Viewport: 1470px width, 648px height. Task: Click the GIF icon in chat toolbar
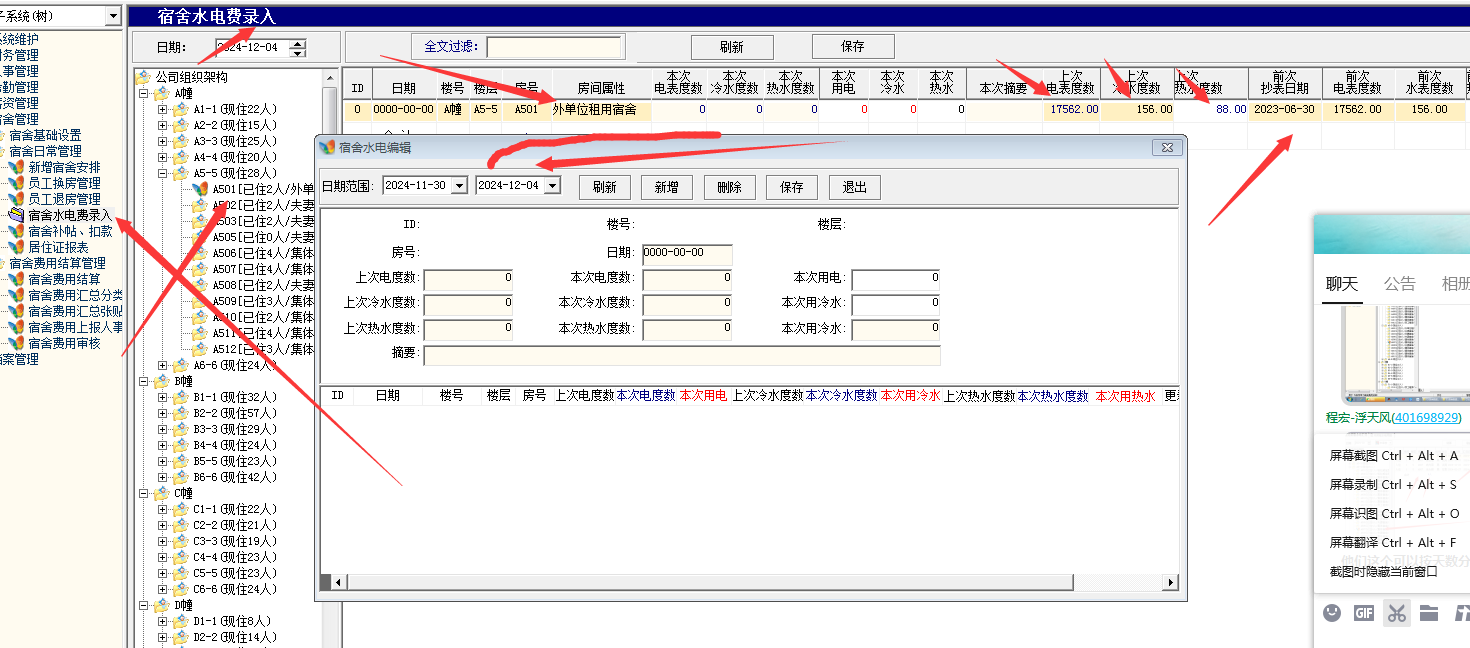point(1364,613)
